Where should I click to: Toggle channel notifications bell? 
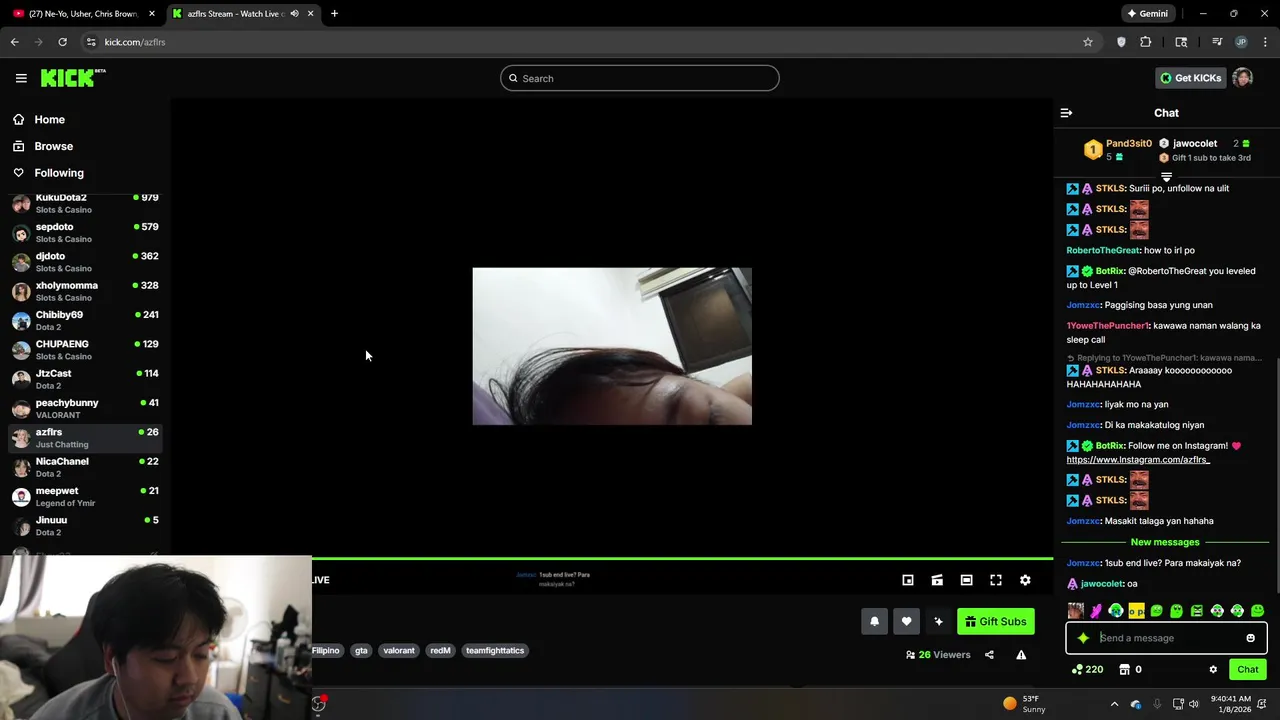(874, 621)
